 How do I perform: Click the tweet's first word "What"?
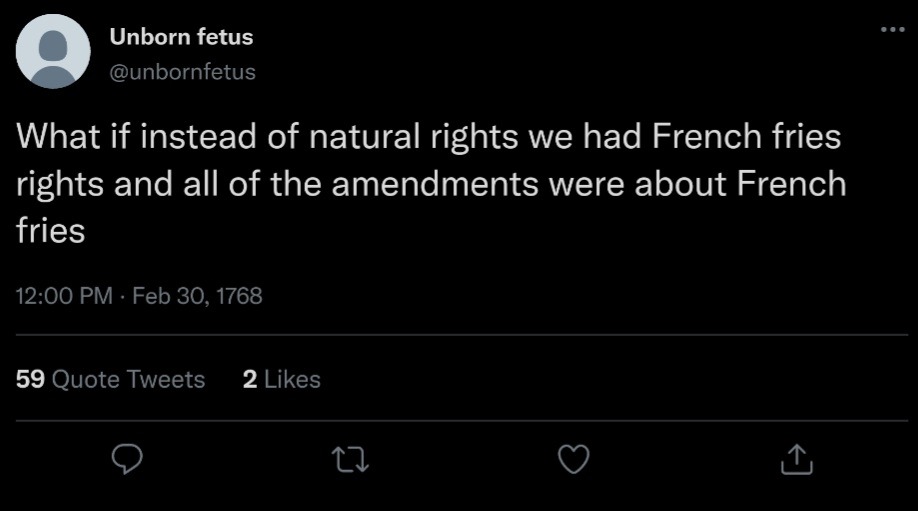point(58,138)
